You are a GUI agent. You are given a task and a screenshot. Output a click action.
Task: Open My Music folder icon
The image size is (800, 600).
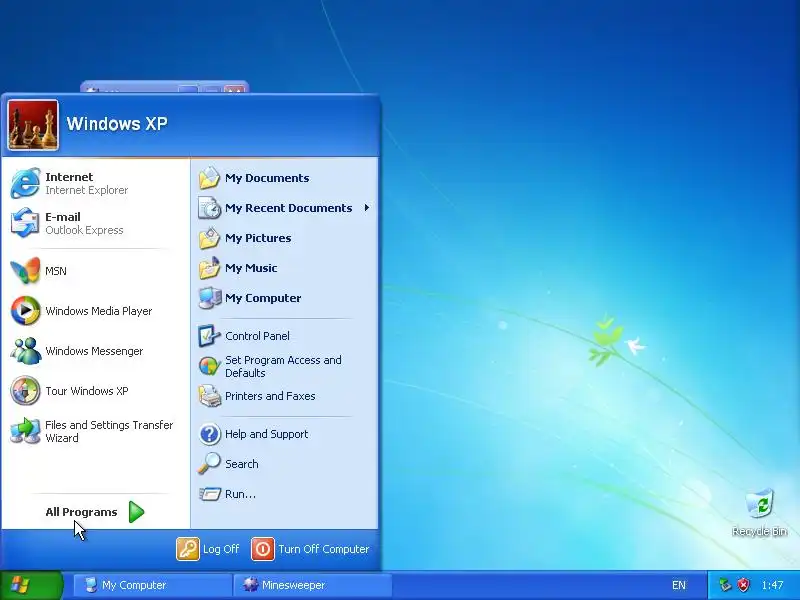click(209, 268)
